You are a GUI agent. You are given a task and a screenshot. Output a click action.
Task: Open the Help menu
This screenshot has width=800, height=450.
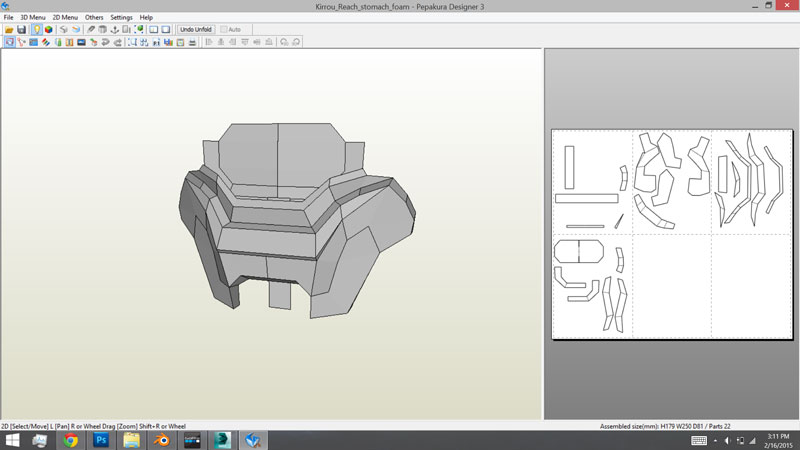(x=146, y=17)
